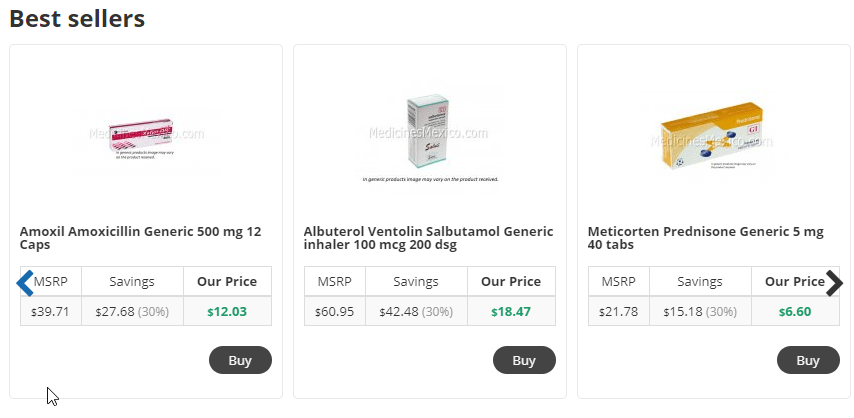Click the $42.48 savings value
The image size is (854, 418).
pyautogui.click(x=399, y=312)
